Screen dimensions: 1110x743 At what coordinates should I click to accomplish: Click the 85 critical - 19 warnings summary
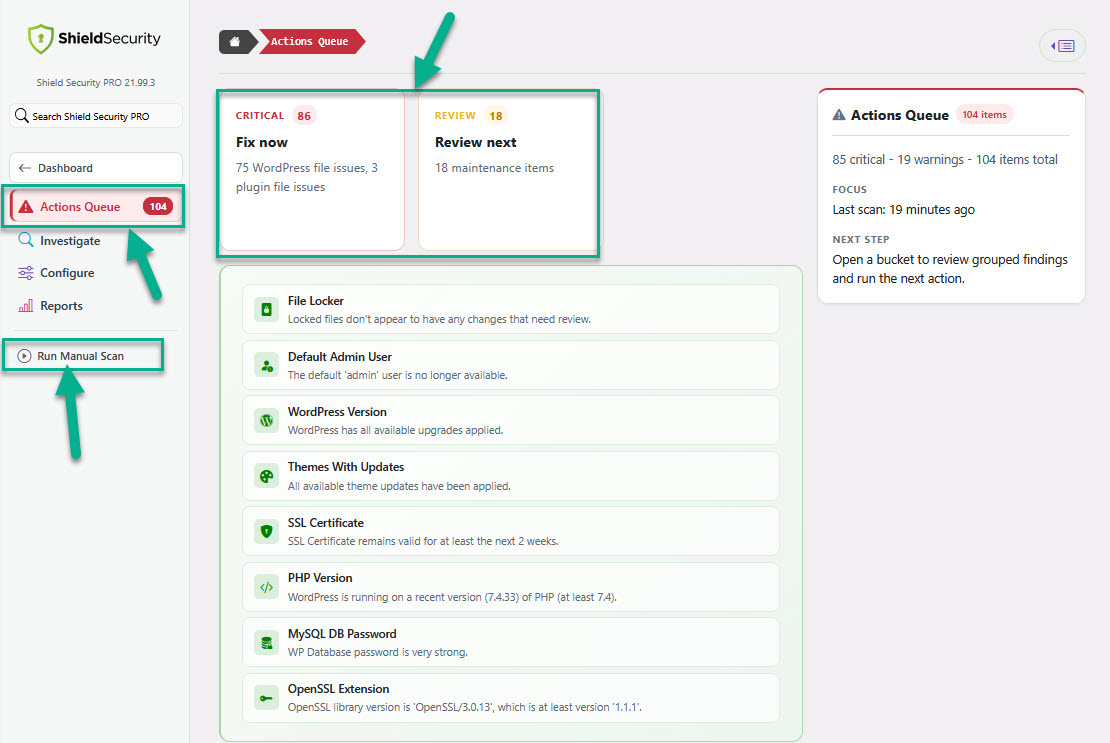[944, 159]
